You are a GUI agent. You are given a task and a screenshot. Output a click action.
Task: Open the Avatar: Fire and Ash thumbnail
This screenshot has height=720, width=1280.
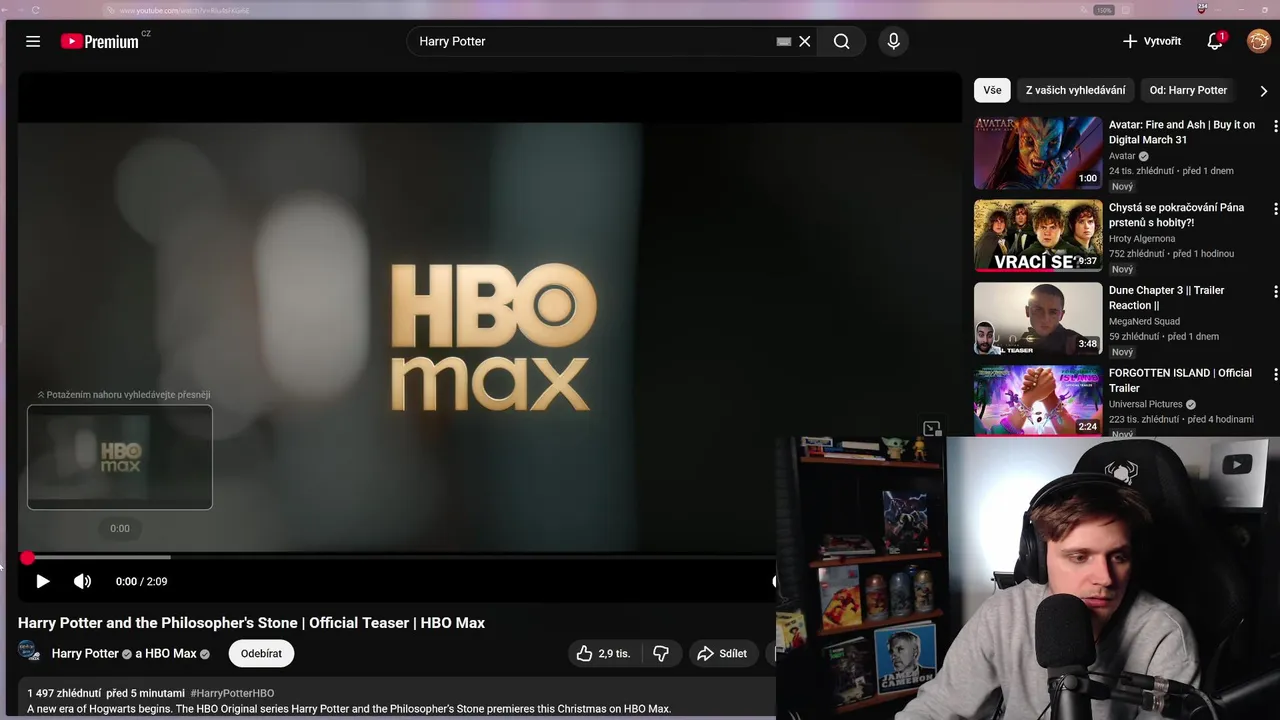[1038, 153]
